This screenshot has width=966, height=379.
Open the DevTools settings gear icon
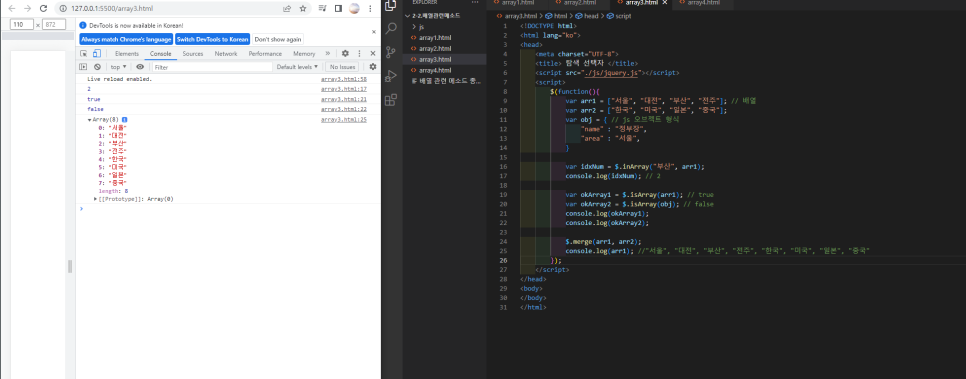[x=346, y=54]
